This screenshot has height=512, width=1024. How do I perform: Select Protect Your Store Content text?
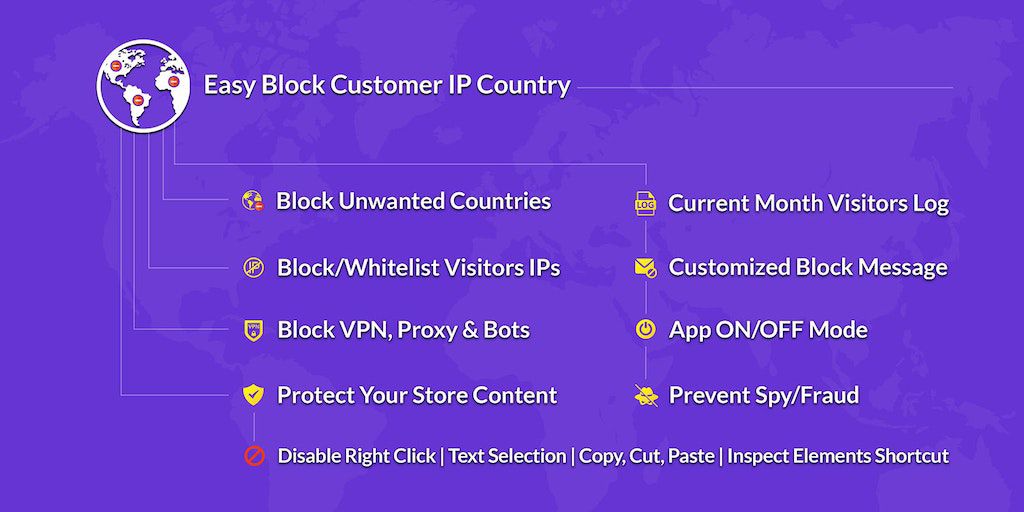(x=417, y=395)
